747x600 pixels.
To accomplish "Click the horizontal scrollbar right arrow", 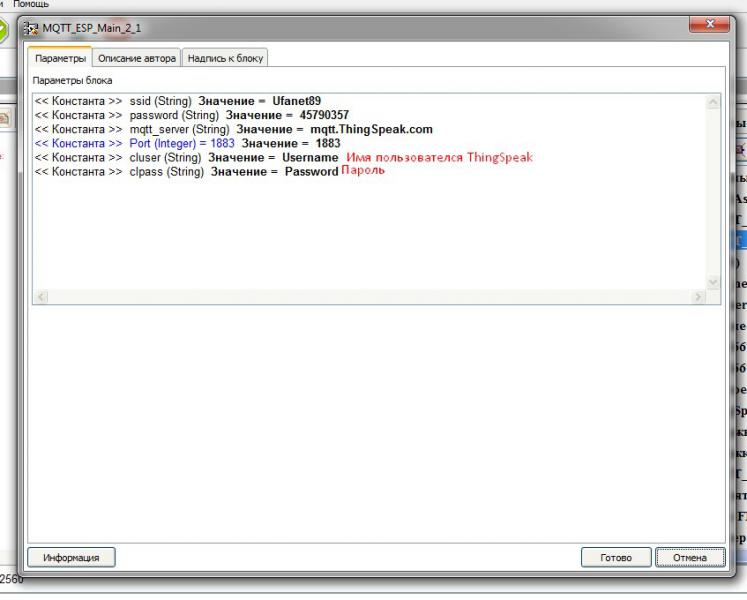I will coord(698,299).
